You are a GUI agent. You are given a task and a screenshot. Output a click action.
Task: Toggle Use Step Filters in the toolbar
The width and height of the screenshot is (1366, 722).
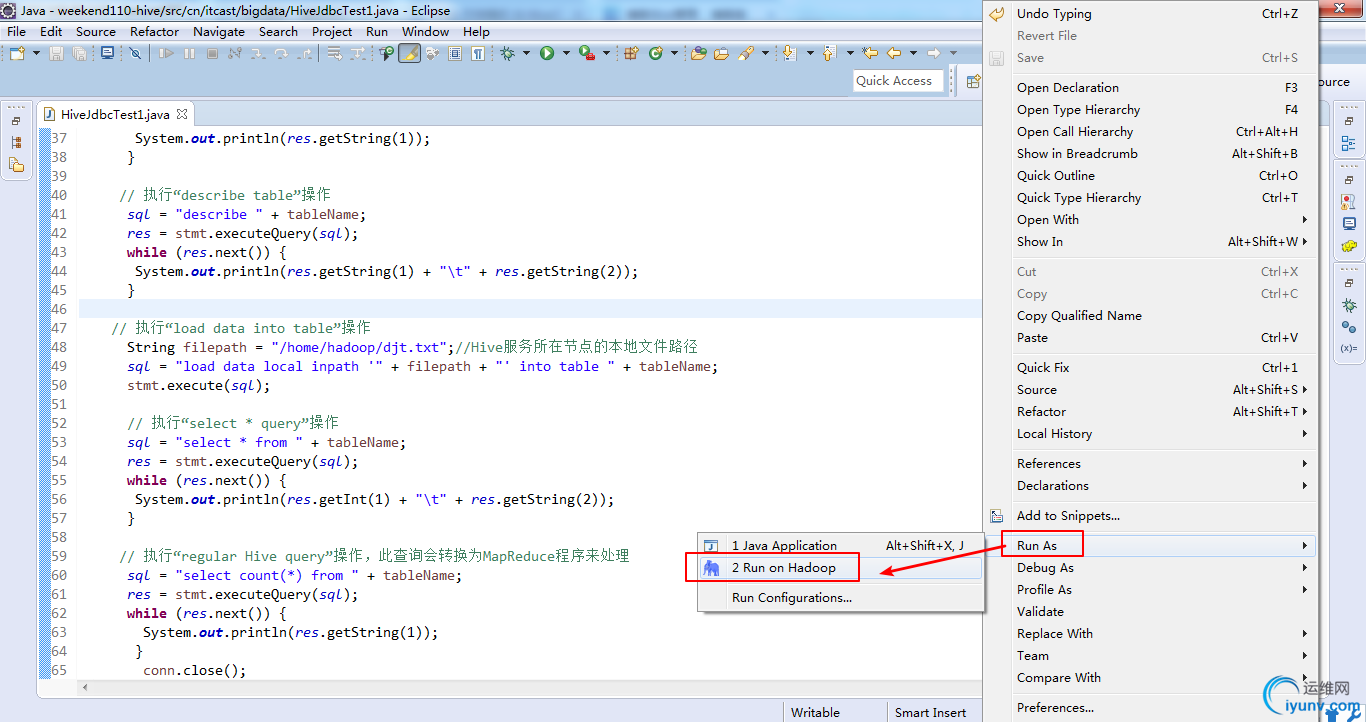click(x=357, y=53)
